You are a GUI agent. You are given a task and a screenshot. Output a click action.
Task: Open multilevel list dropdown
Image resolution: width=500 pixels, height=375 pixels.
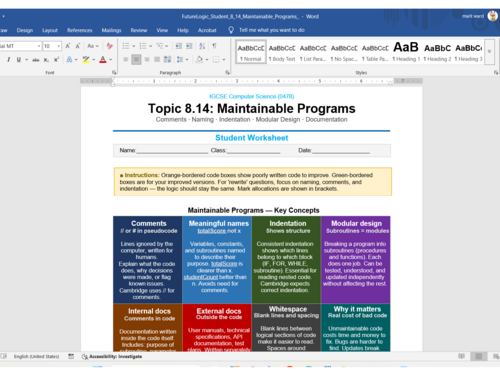pyautogui.click(x=167, y=46)
